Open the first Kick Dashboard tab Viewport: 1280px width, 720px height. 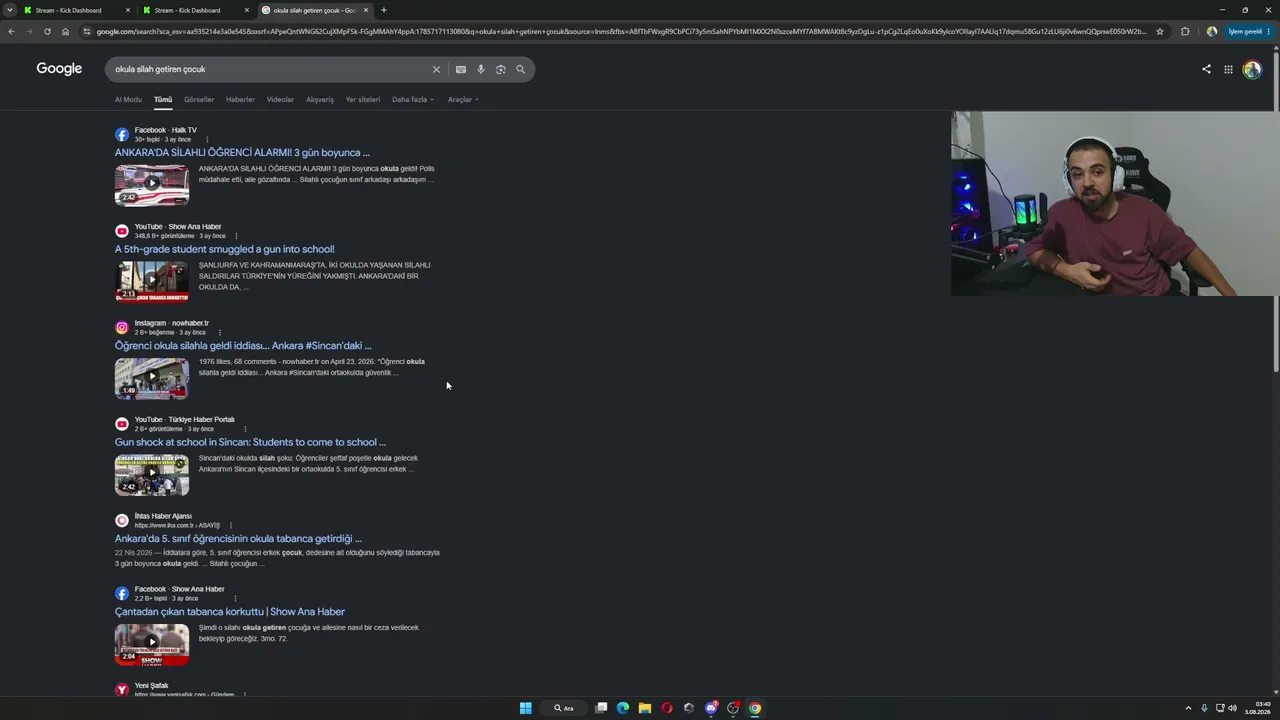point(77,10)
